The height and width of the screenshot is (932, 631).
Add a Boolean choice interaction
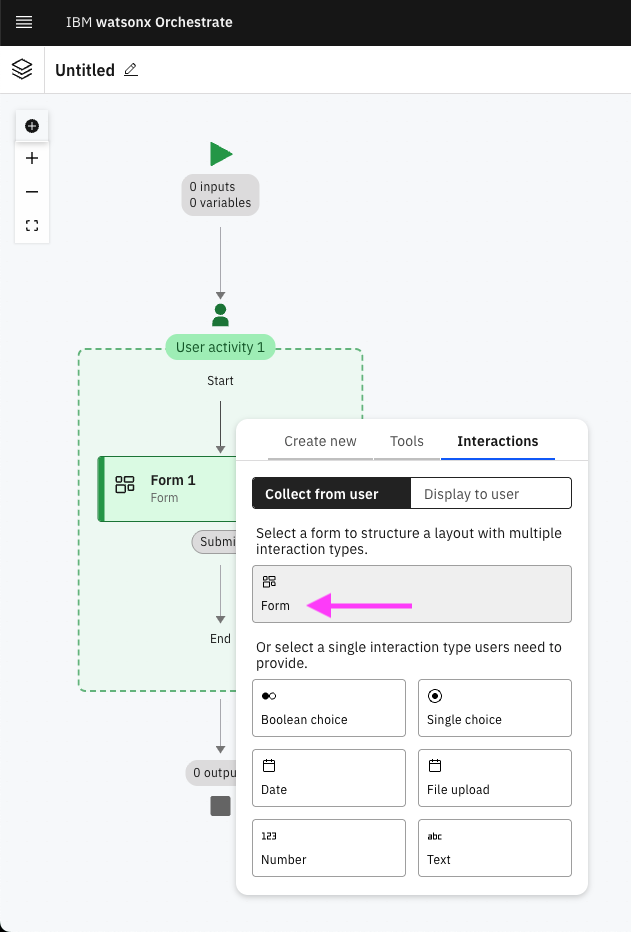coord(329,708)
